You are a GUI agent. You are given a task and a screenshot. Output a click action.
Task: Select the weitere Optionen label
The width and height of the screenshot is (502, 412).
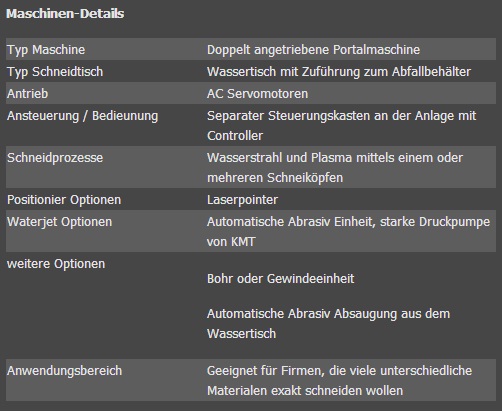56,264
